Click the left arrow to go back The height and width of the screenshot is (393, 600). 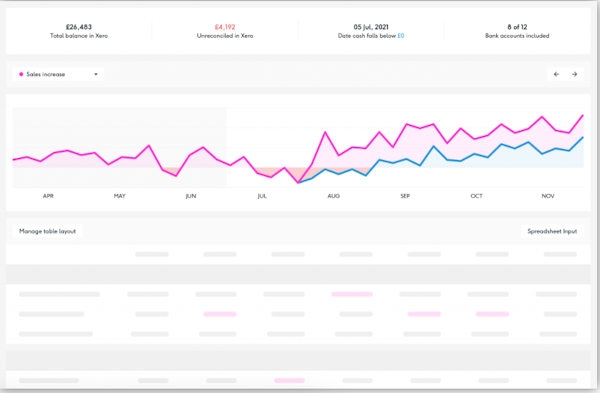[x=556, y=74]
